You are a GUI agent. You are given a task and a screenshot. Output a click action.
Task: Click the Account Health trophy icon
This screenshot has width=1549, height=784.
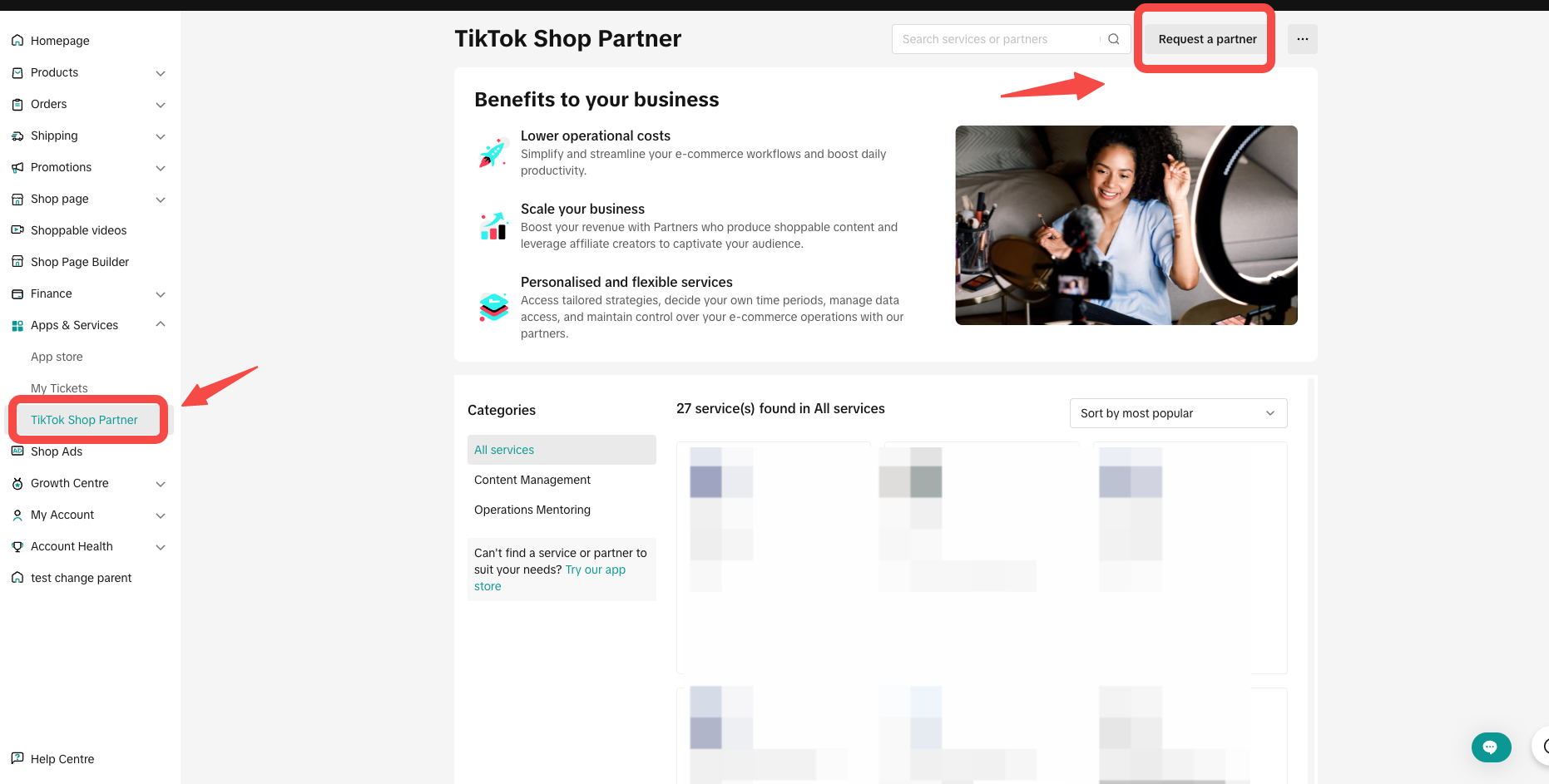click(17, 546)
